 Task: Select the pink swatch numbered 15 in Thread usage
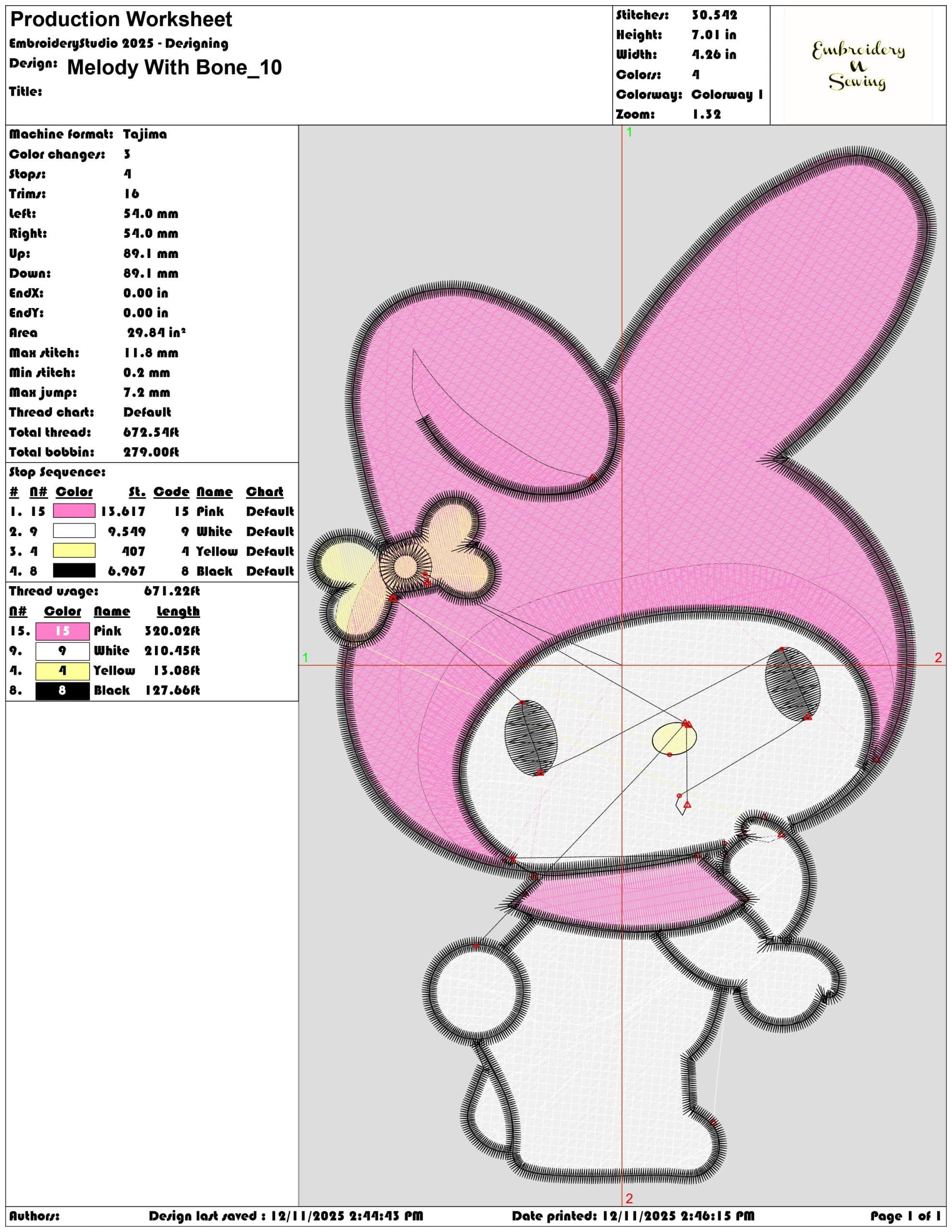(x=62, y=630)
